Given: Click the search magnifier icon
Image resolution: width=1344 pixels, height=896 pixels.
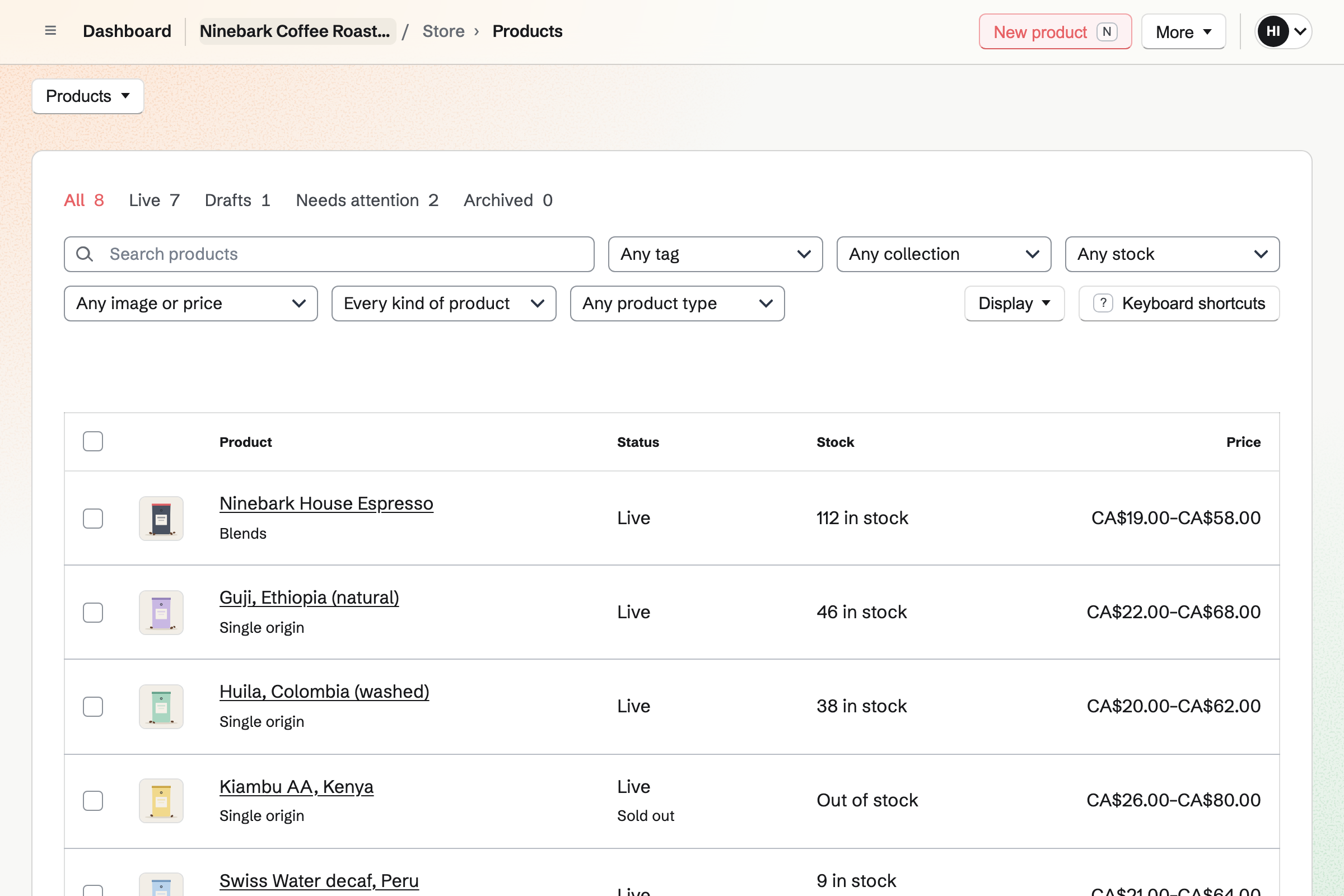Looking at the screenshot, I should coord(85,254).
